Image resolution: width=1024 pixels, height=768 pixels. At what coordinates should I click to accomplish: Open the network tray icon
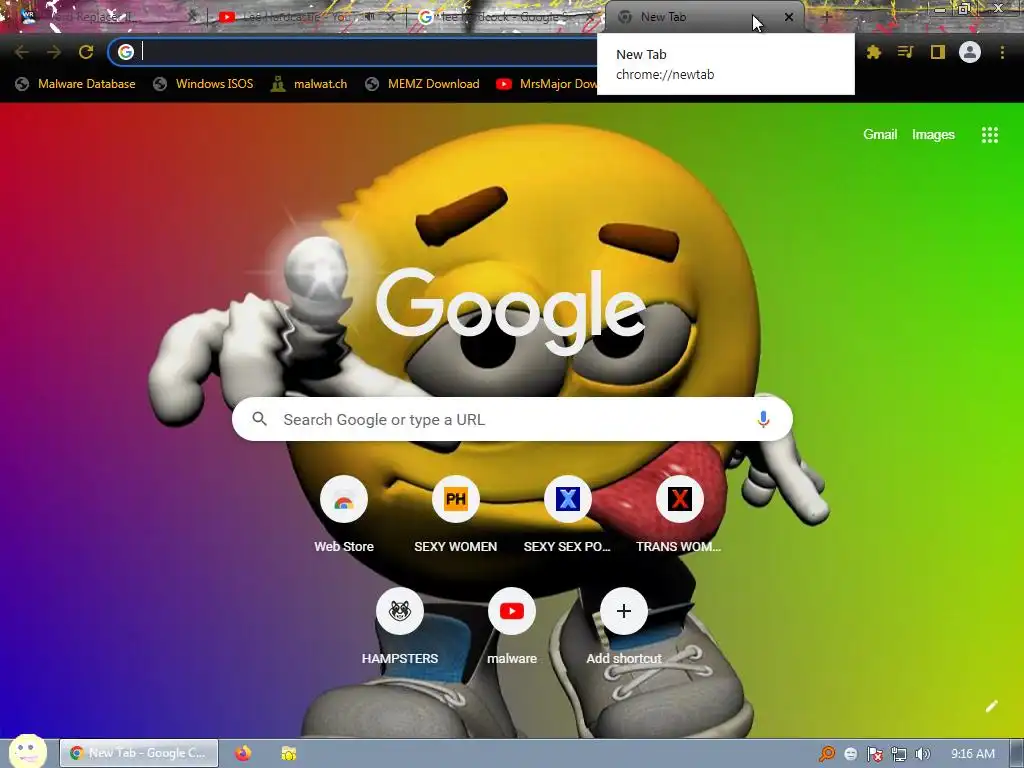899,754
